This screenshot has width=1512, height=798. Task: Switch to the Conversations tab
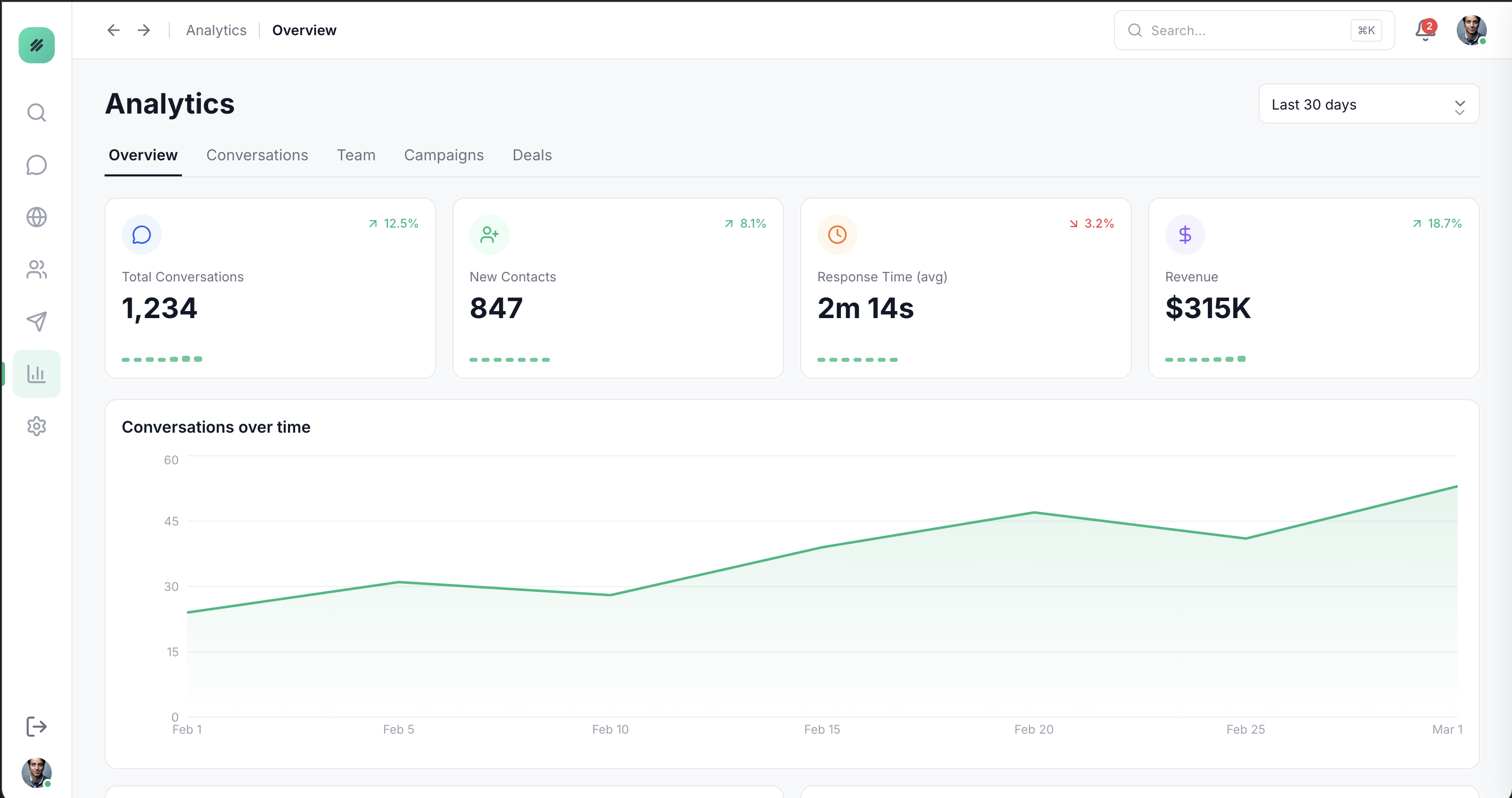257,155
